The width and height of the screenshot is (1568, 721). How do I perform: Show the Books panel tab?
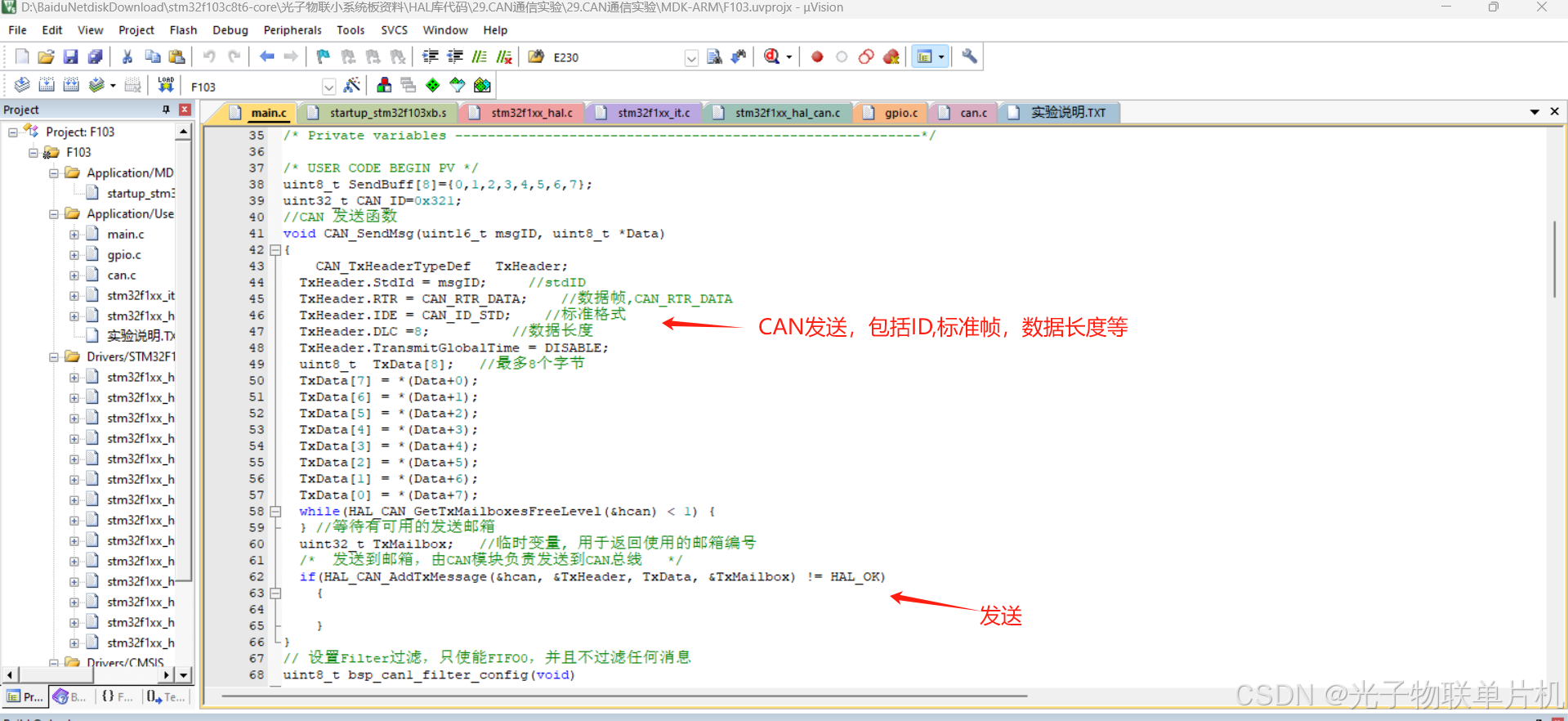click(70, 696)
